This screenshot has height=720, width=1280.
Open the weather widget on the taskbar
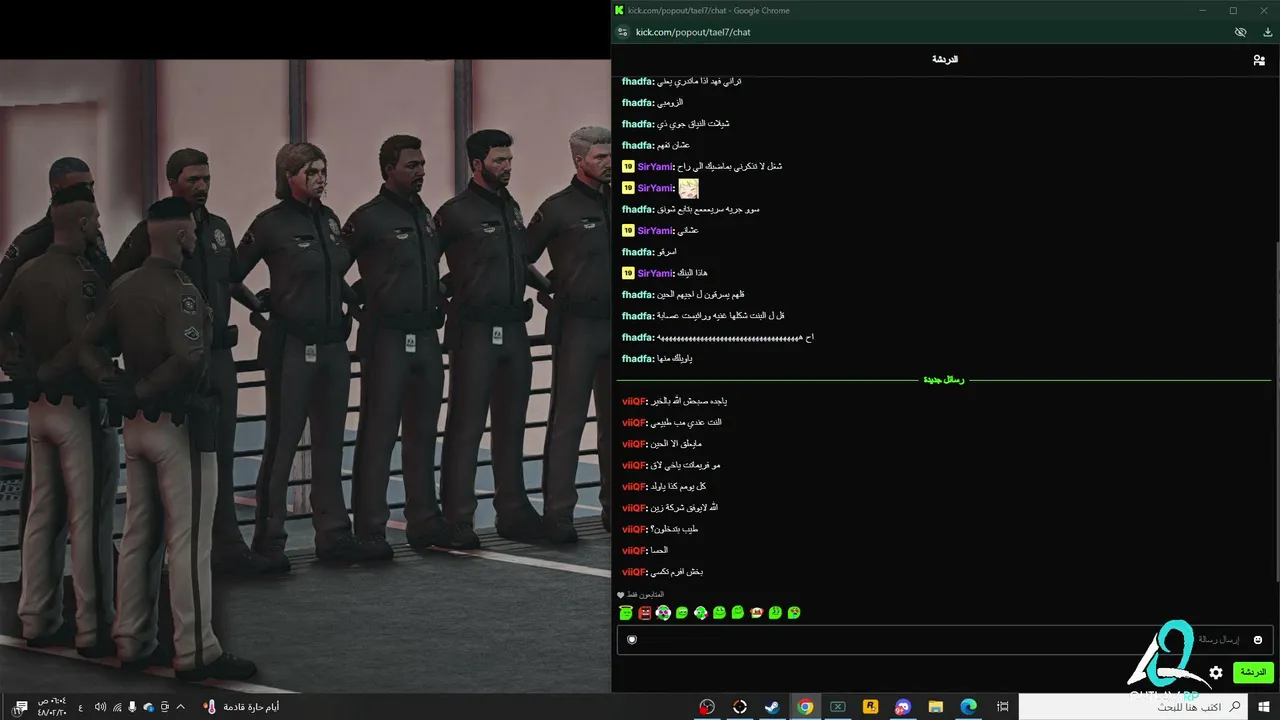tap(241, 707)
